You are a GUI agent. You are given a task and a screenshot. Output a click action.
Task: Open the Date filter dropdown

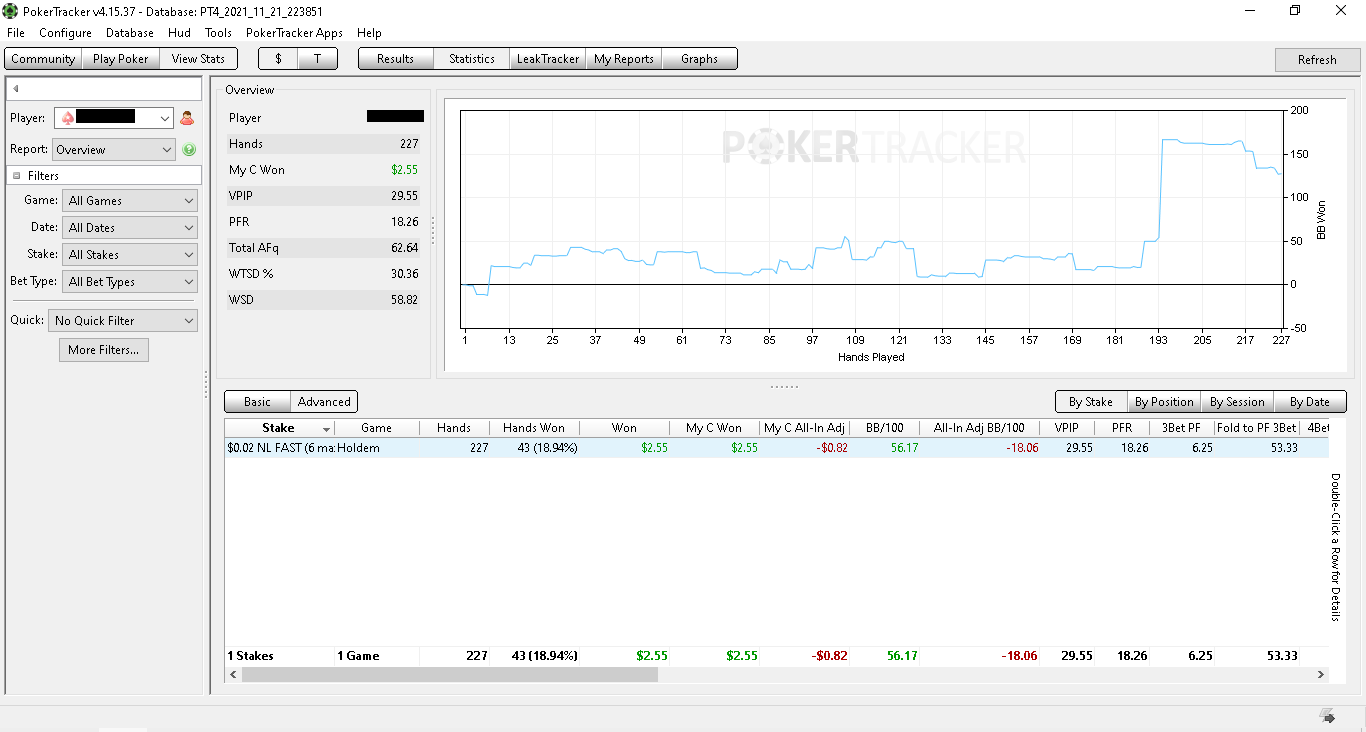tap(130, 228)
